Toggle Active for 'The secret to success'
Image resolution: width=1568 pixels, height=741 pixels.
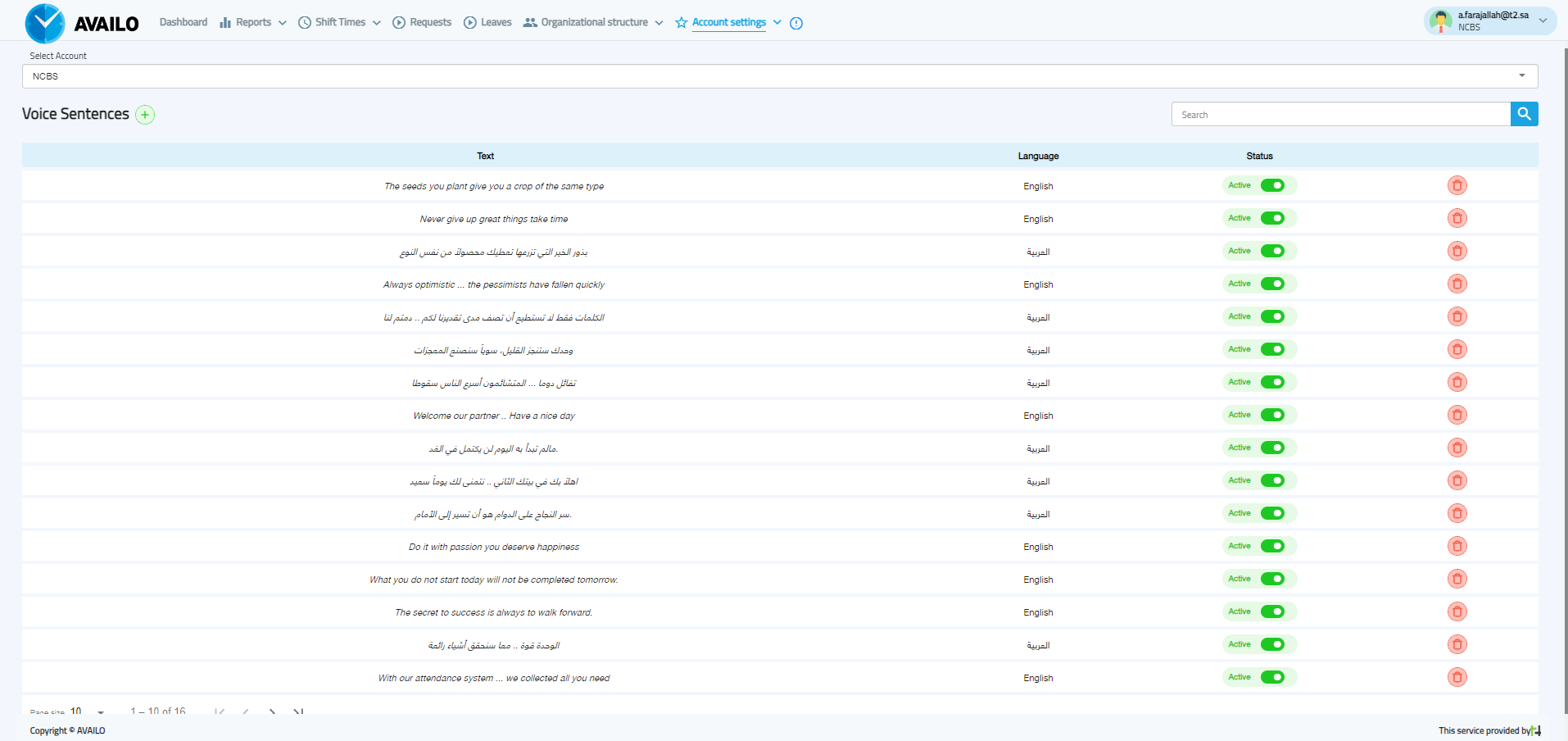pos(1272,611)
